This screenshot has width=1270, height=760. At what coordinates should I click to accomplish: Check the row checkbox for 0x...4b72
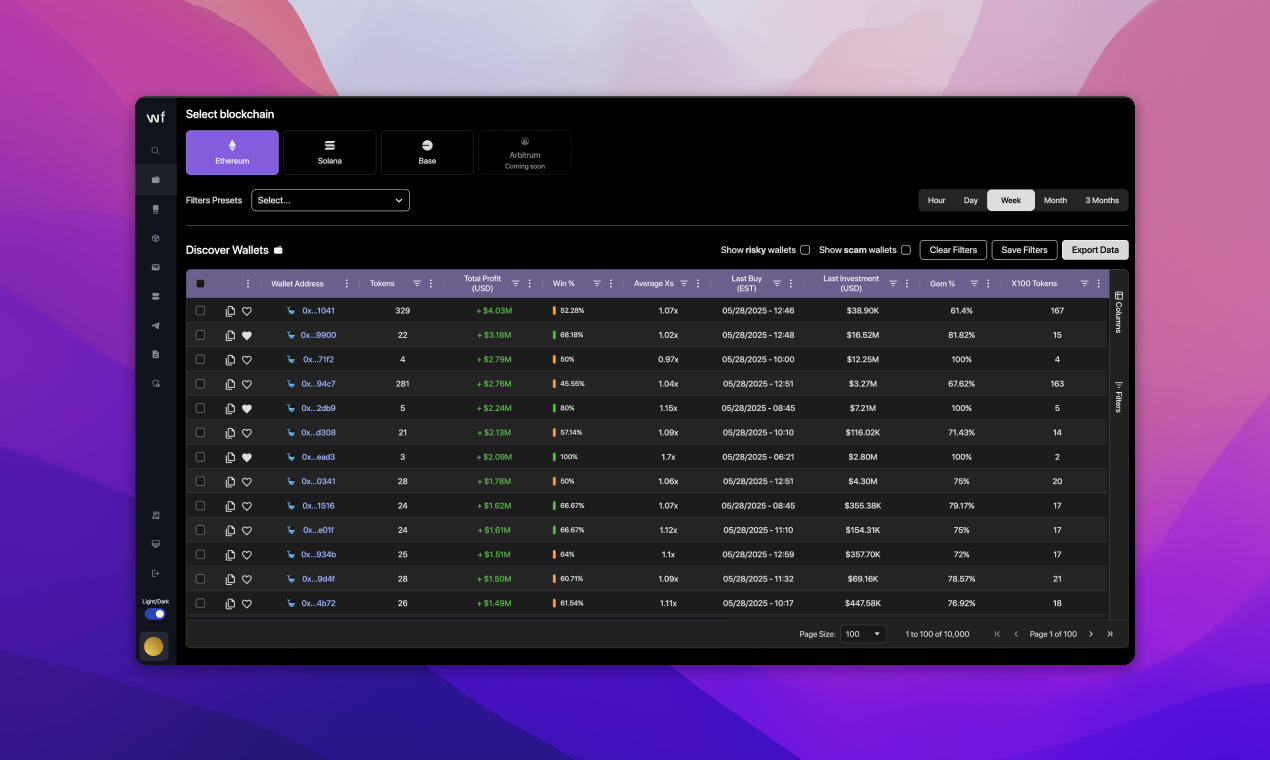click(200, 603)
